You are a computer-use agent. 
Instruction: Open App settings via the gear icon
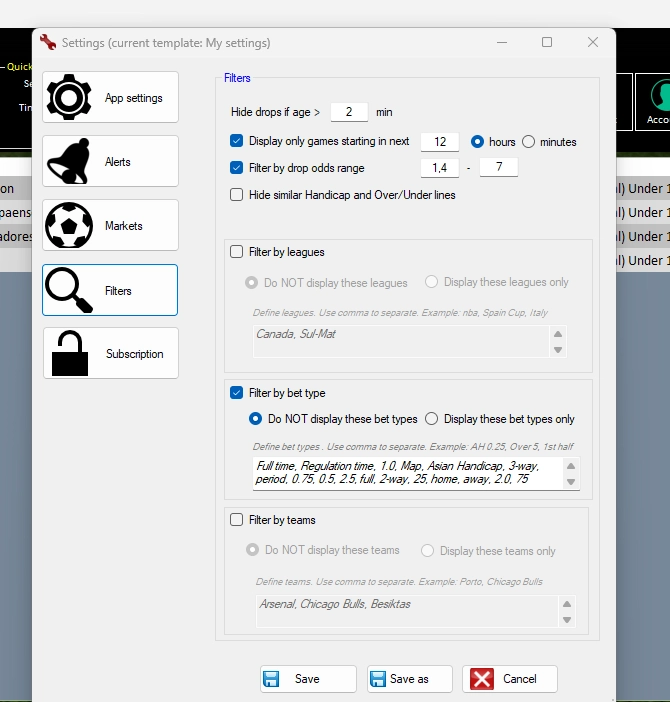point(69,97)
